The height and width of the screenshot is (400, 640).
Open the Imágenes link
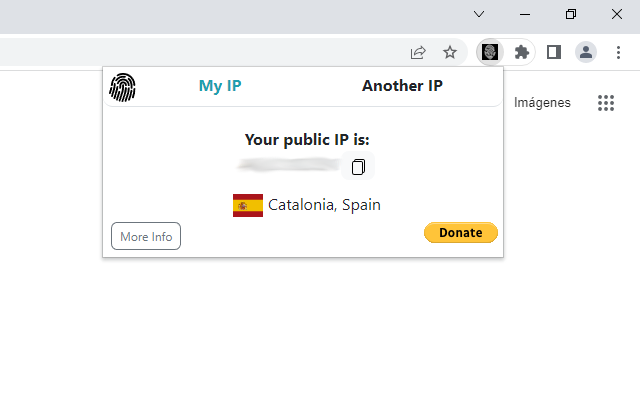(x=542, y=102)
